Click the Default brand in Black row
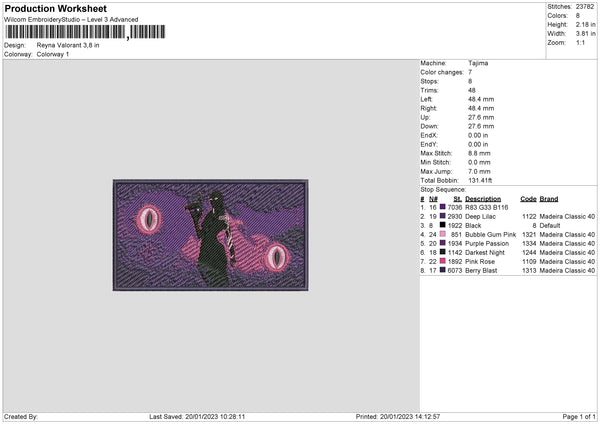 pos(550,225)
